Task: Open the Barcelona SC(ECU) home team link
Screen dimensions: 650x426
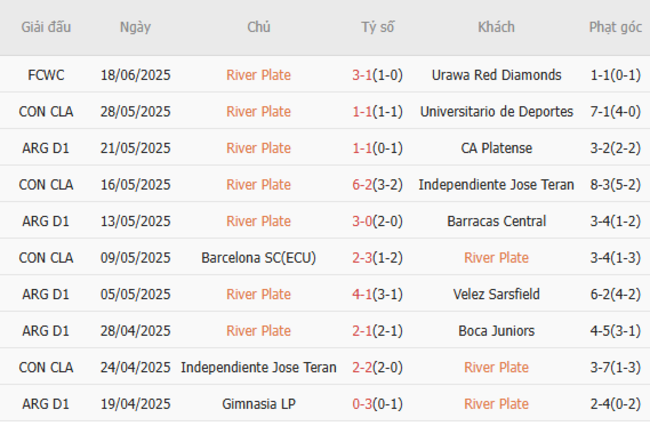Action: coord(258,258)
